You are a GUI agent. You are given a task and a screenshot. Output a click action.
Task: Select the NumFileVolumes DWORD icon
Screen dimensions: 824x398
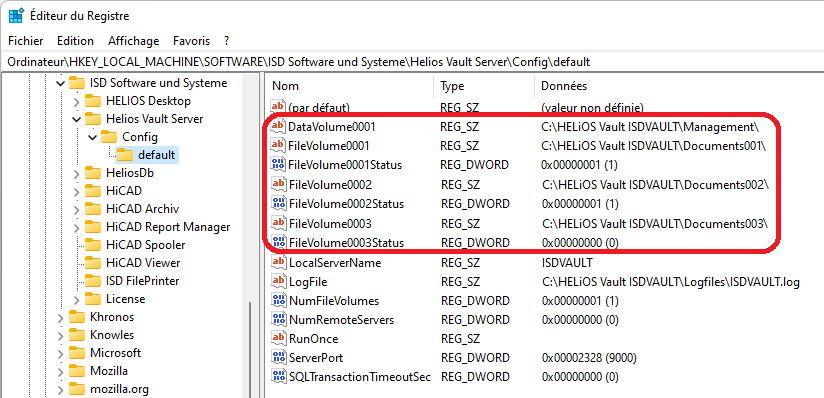pyautogui.click(x=279, y=301)
